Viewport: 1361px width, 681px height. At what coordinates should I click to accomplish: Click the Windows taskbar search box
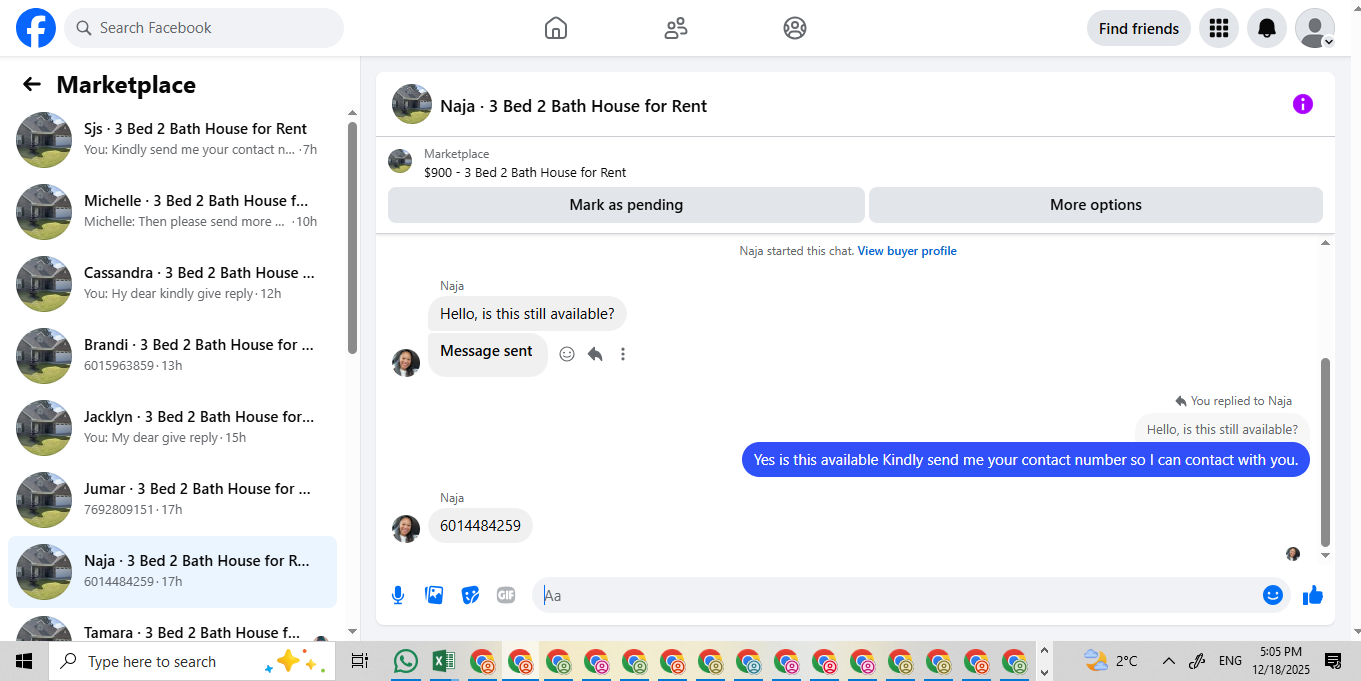click(x=192, y=661)
